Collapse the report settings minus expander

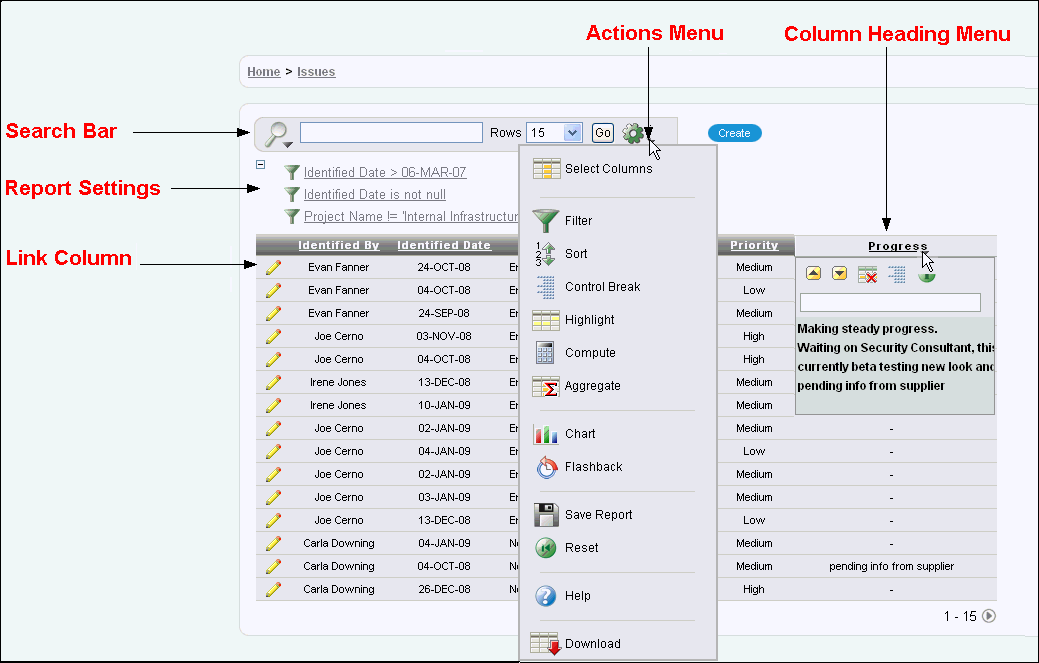pos(261,165)
